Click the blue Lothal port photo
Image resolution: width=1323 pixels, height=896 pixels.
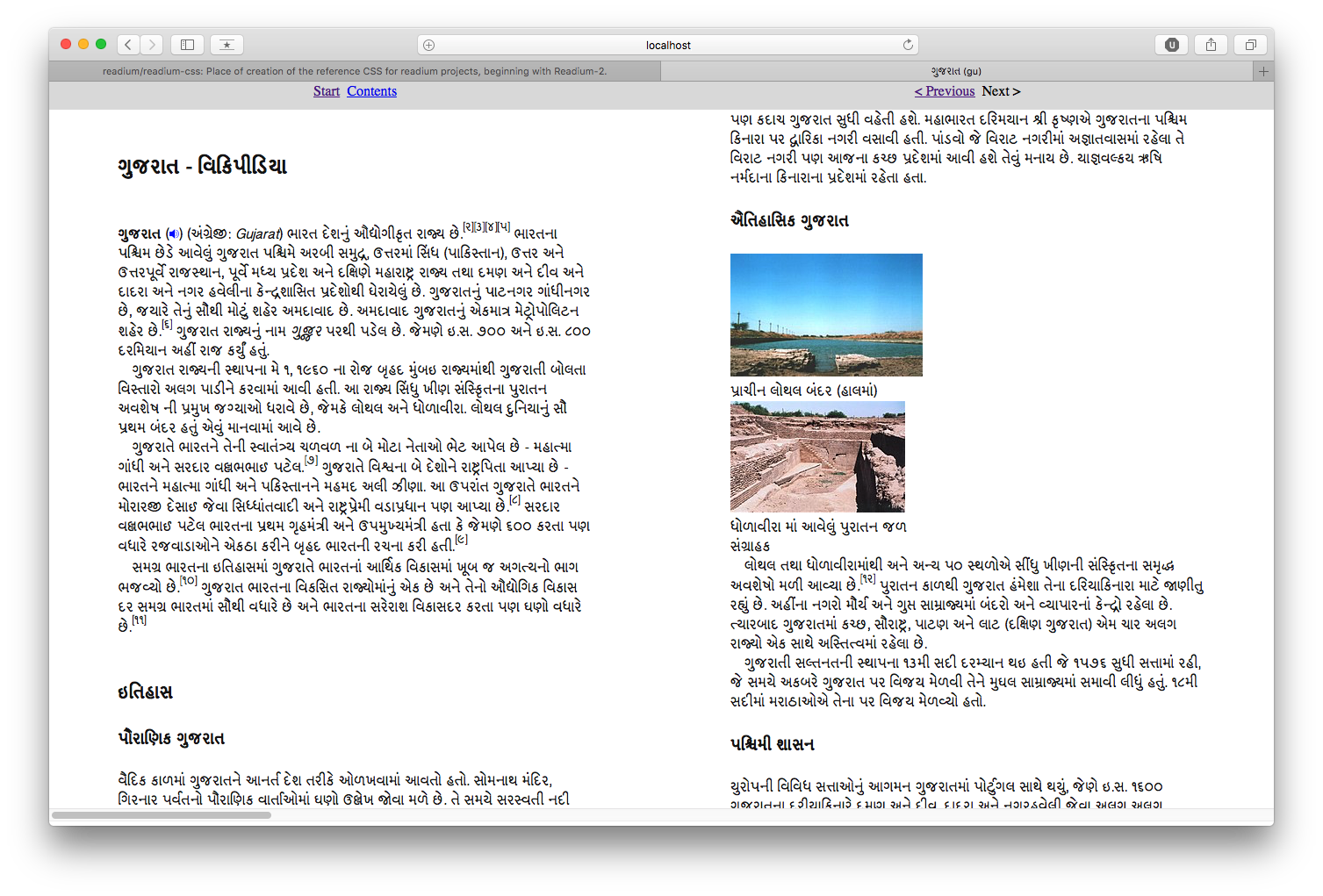(x=826, y=314)
